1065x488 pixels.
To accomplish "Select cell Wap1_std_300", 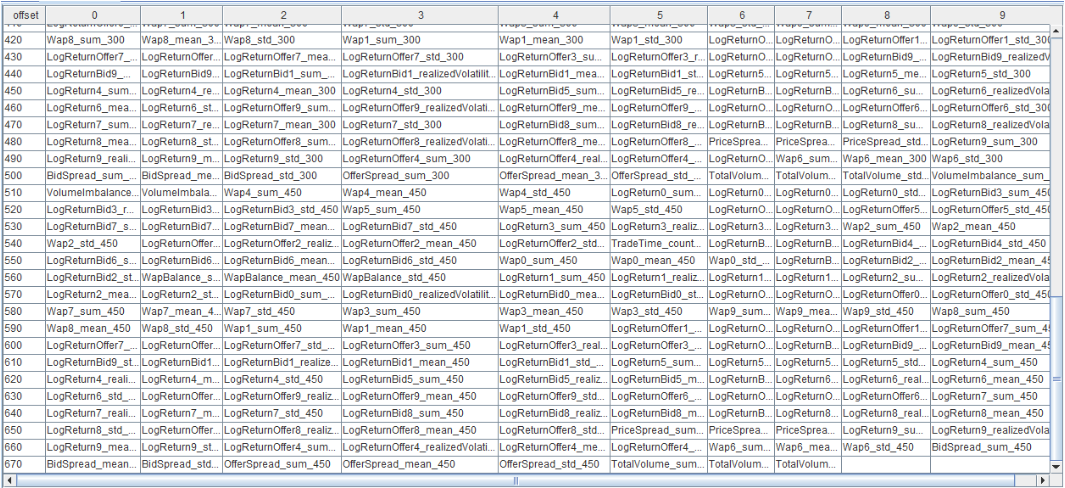I will [x=658, y=40].
